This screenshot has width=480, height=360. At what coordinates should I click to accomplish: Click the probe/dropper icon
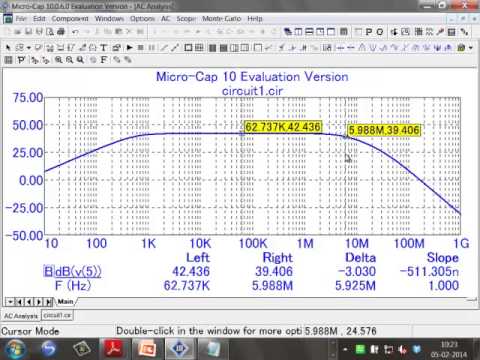click(441, 32)
